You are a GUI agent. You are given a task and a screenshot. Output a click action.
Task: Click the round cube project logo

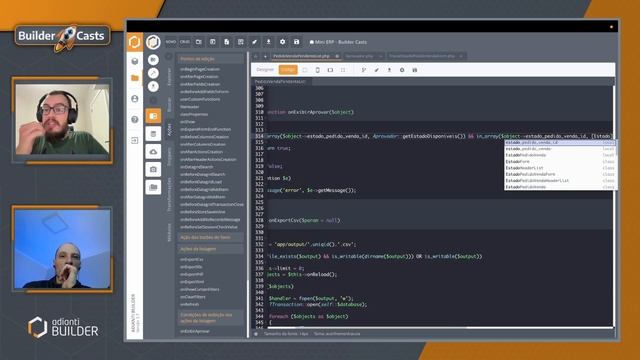coord(153,42)
